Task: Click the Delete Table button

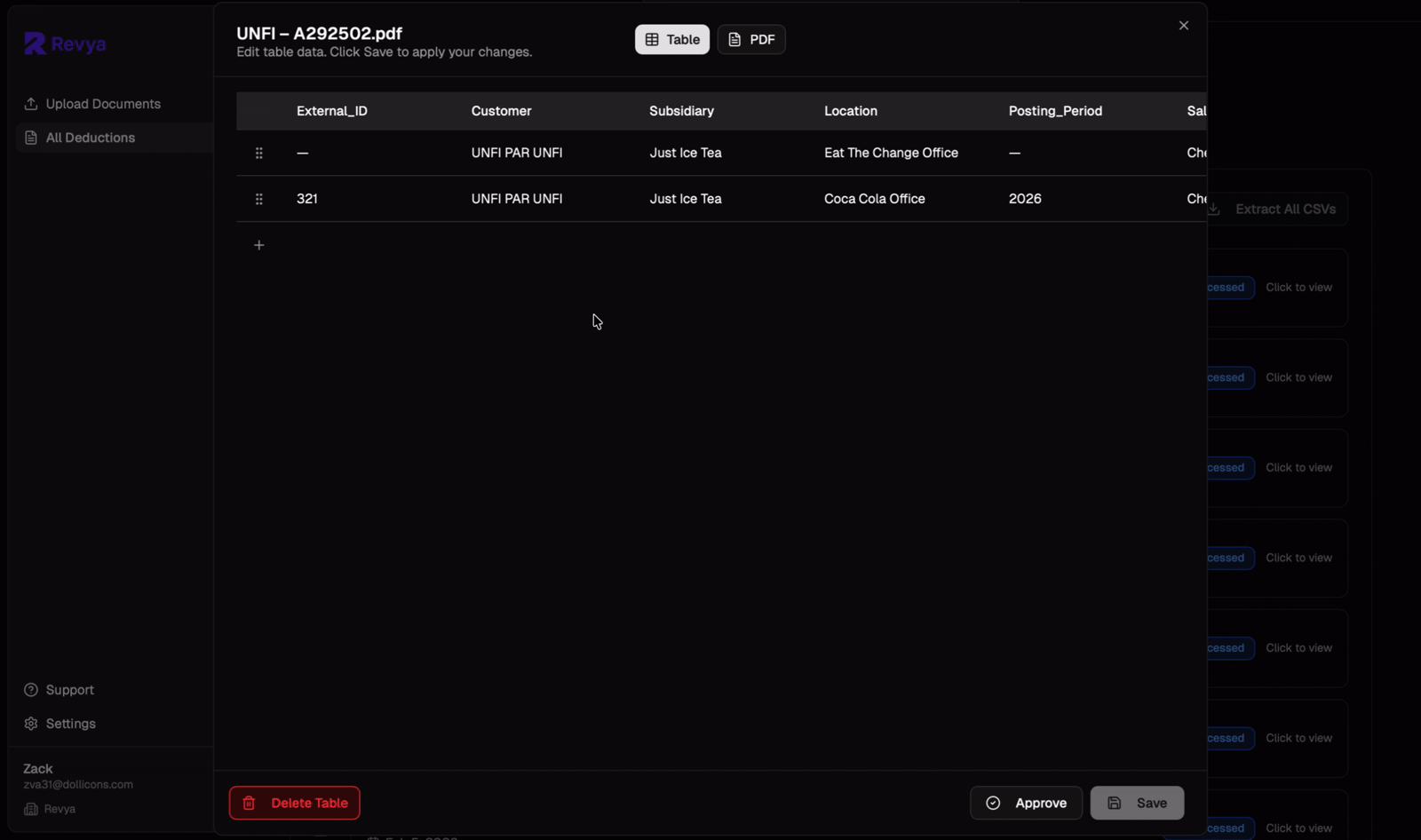Action: point(294,803)
